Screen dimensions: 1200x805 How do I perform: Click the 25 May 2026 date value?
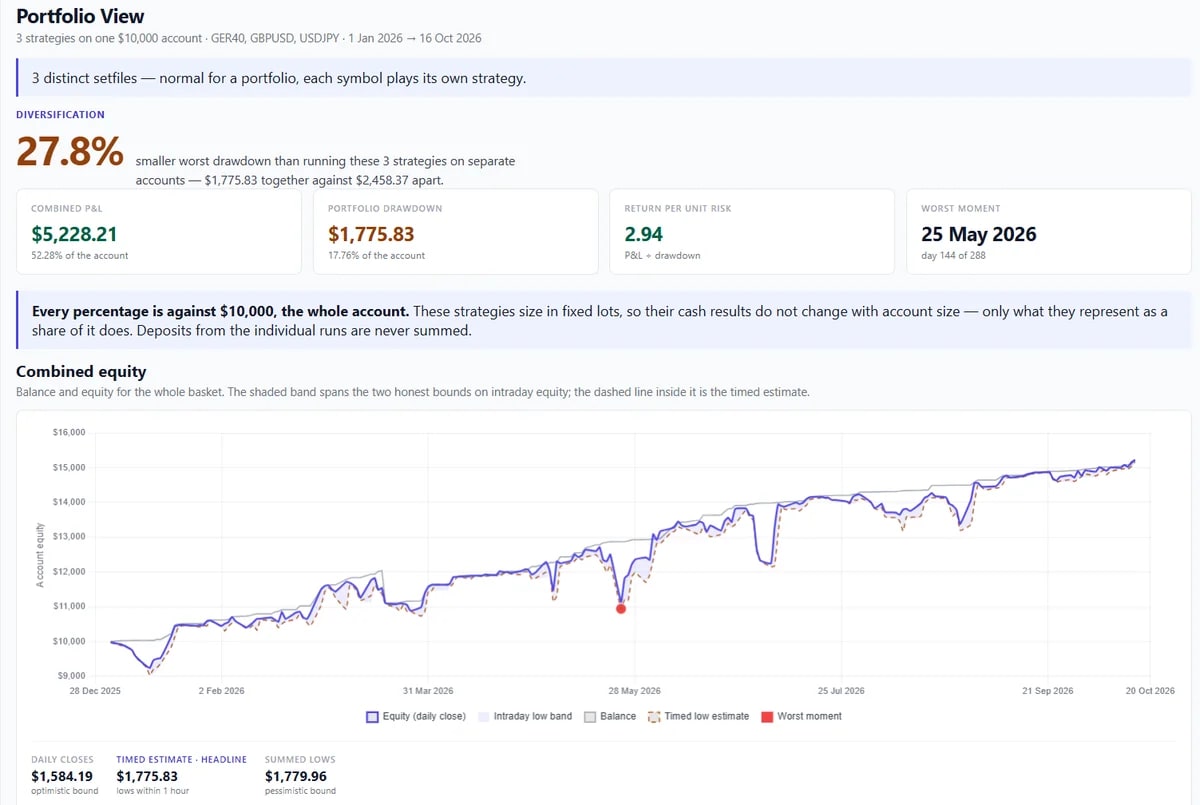(x=978, y=234)
